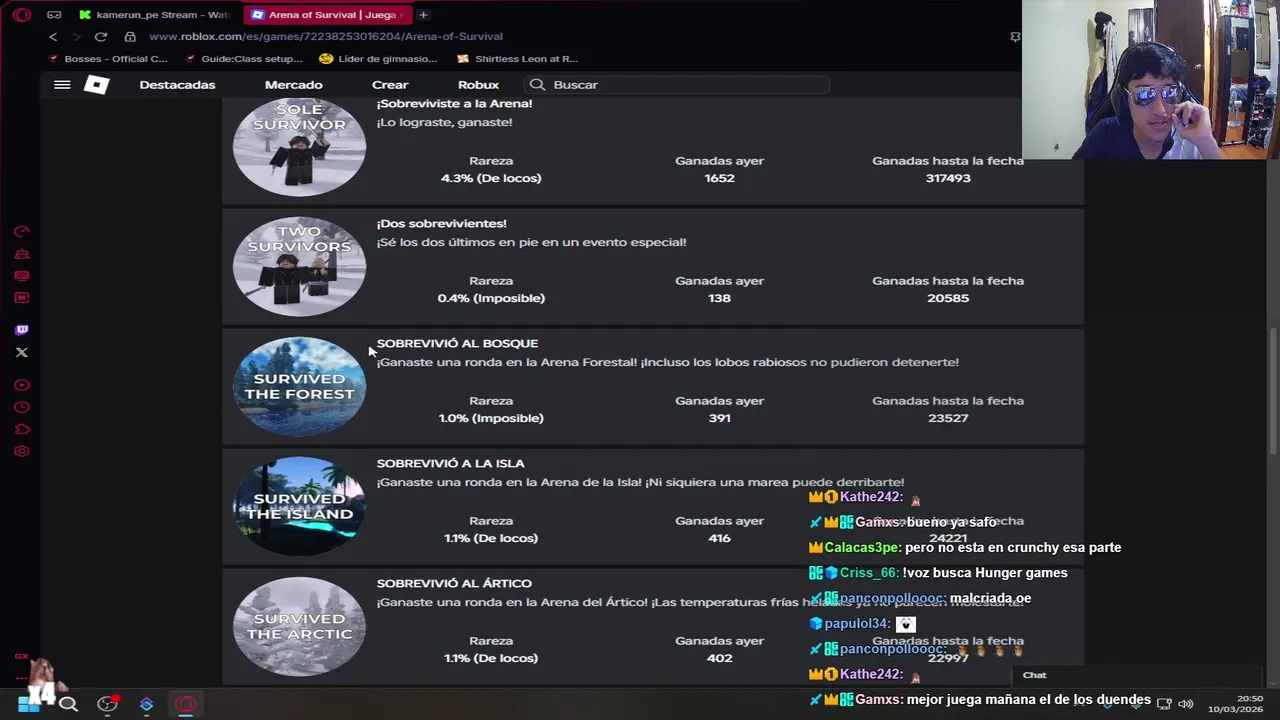Click the SOBREVIVIÓ A LA ISLA title

click(450, 463)
